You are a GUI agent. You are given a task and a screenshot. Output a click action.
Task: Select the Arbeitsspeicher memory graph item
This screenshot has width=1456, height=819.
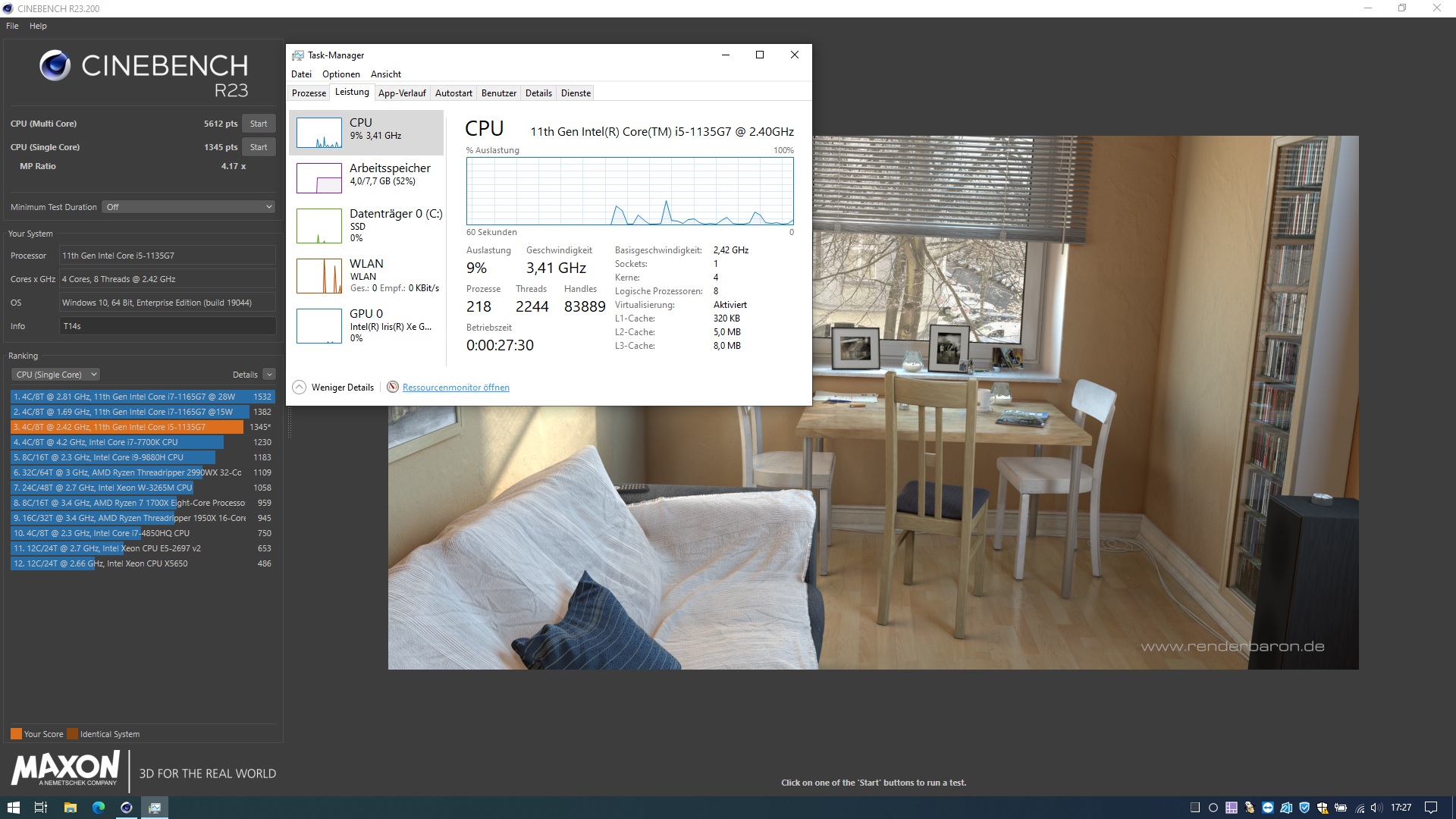click(x=367, y=178)
